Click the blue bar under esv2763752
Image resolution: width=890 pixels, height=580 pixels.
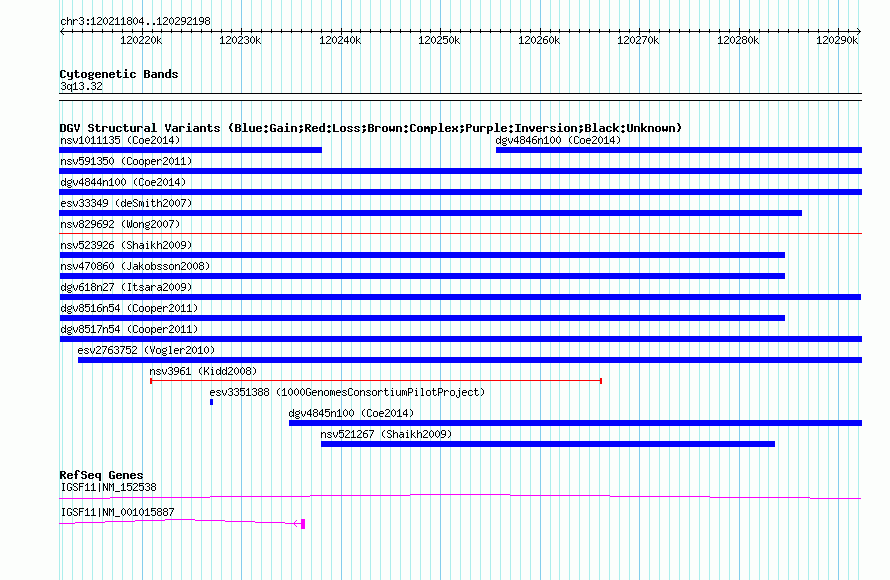470,360
